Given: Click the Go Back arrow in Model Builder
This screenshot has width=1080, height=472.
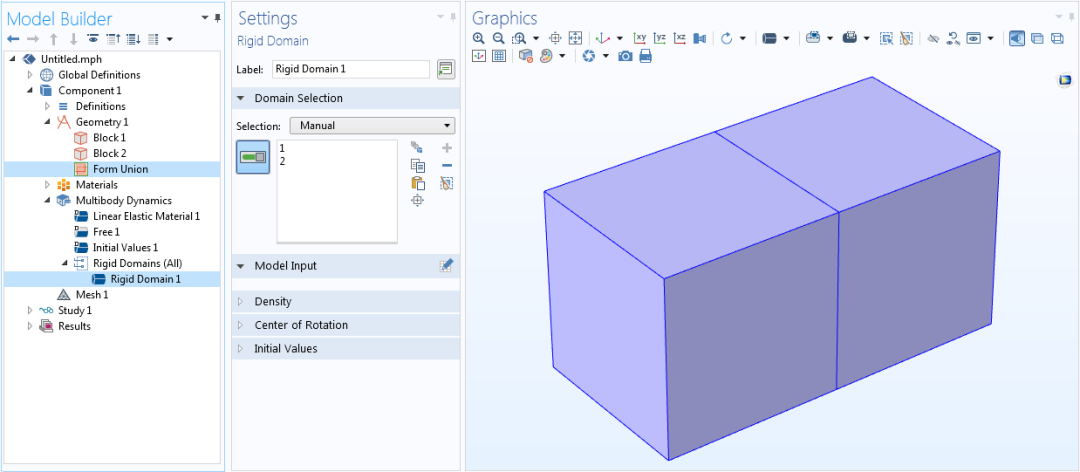Looking at the screenshot, I should coord(13,39).
